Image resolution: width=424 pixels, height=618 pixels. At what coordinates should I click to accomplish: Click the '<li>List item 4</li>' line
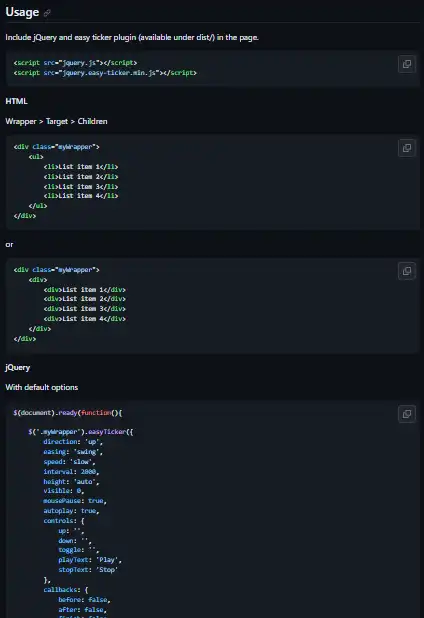81,196
